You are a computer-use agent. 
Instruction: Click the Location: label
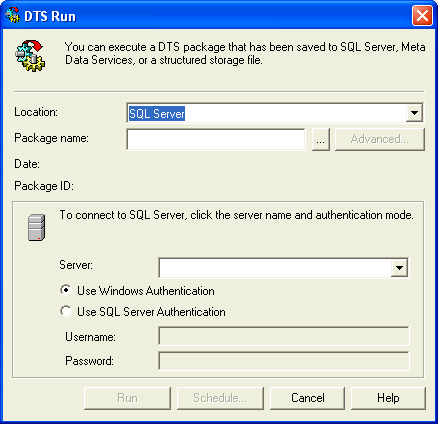coord(36,112)
